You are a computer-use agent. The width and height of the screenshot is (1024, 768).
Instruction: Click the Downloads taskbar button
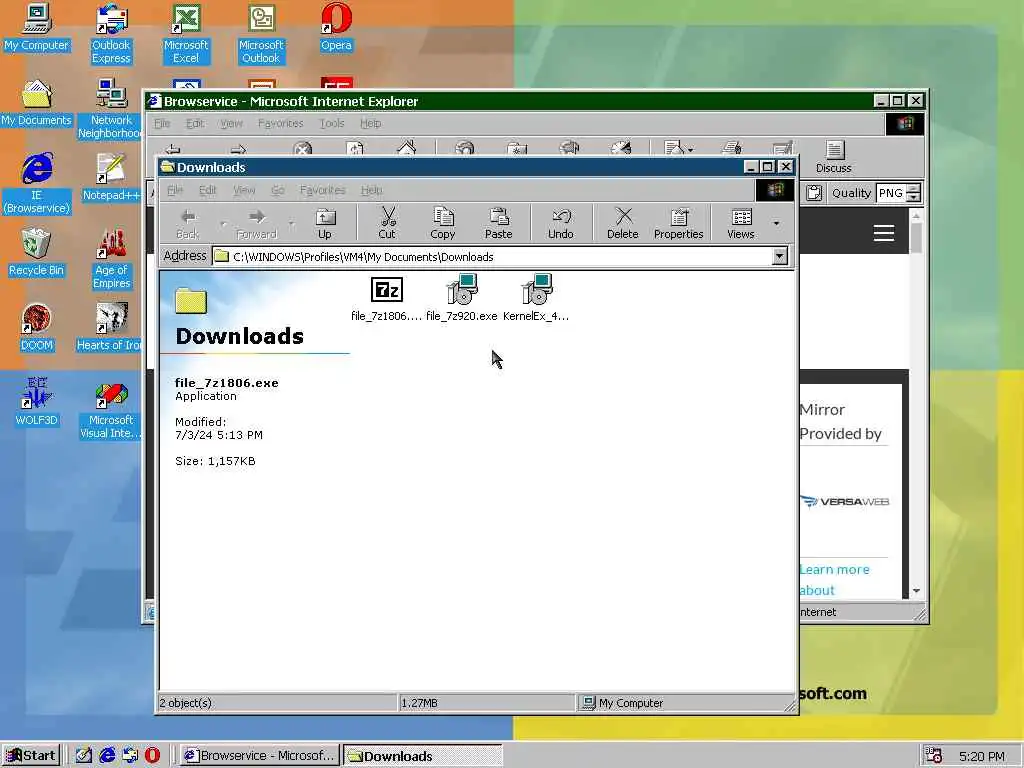423,756
